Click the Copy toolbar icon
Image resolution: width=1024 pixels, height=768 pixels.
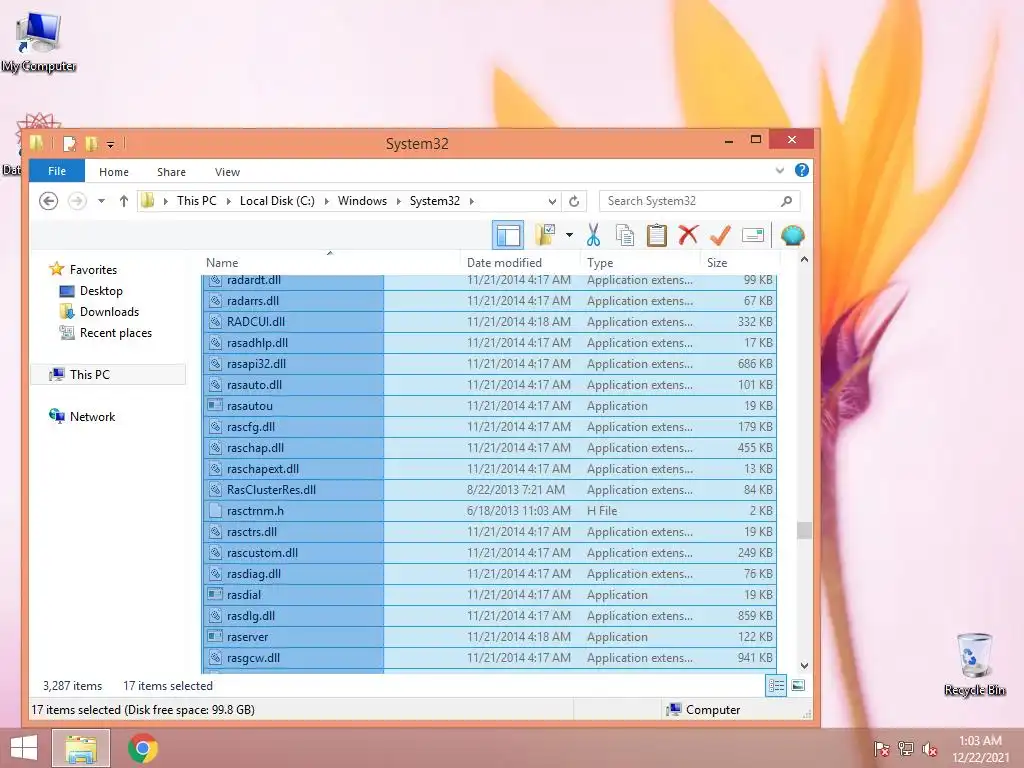pyautogui.click(x=625, y=235)
